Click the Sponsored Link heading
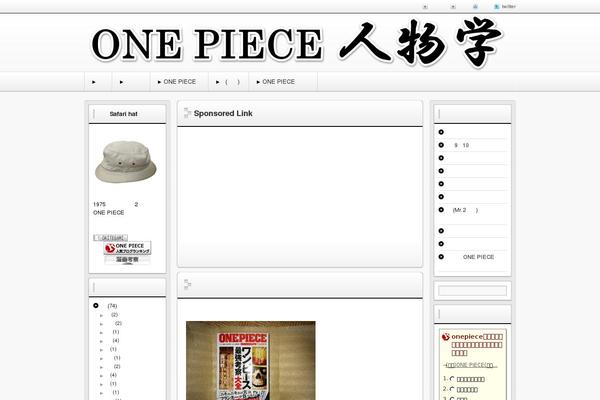 (x=223, y=113)
